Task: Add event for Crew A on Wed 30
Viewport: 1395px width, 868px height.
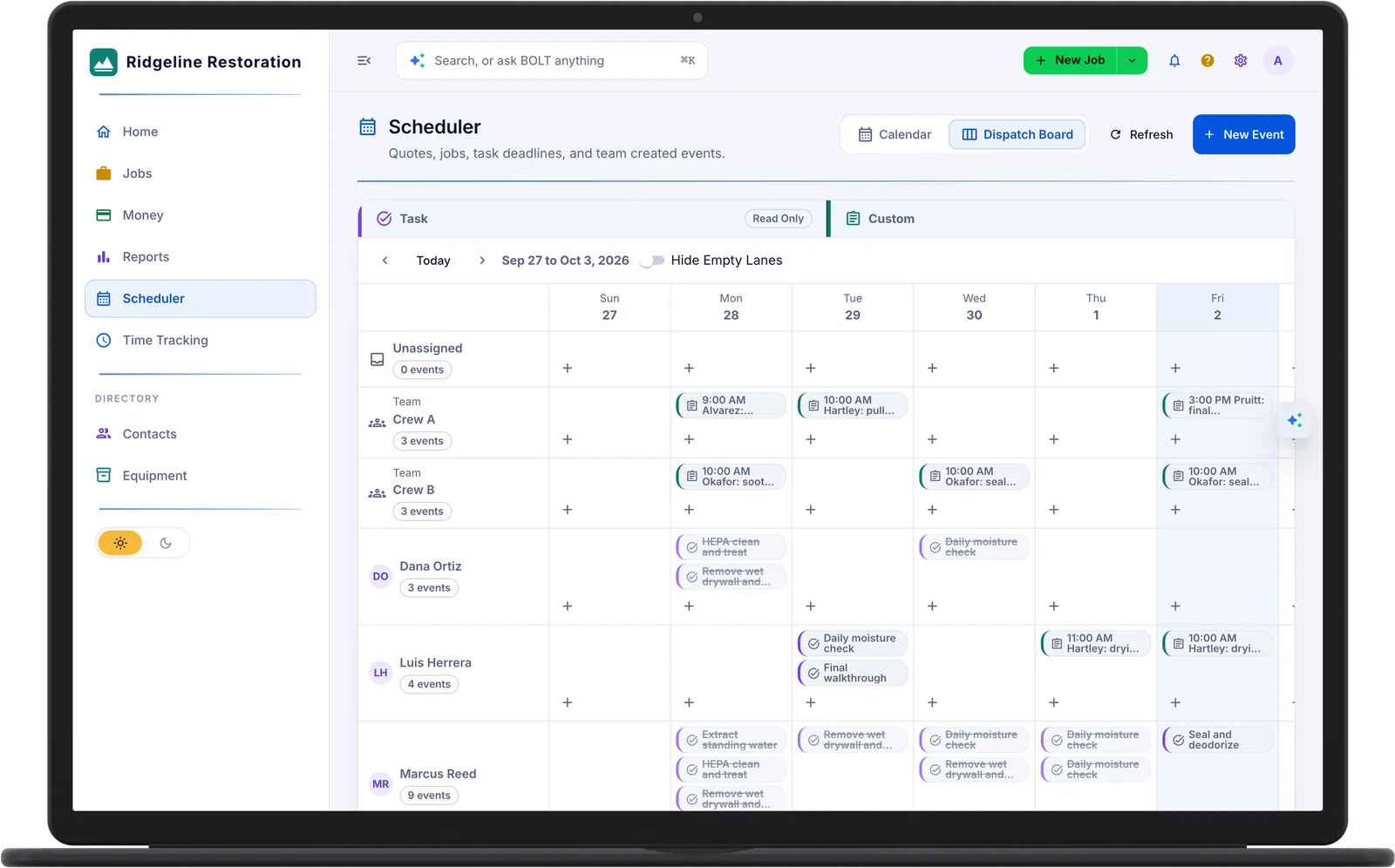Action: tap(932, 439)
